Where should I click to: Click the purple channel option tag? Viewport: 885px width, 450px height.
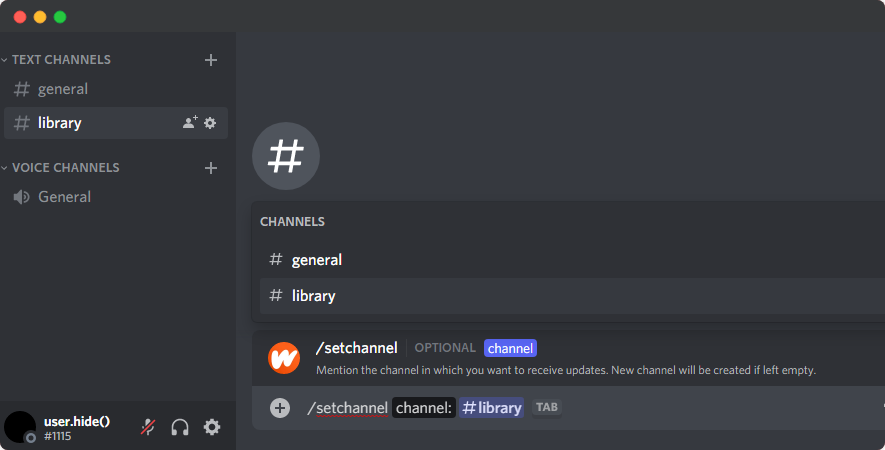pos(510,348)
